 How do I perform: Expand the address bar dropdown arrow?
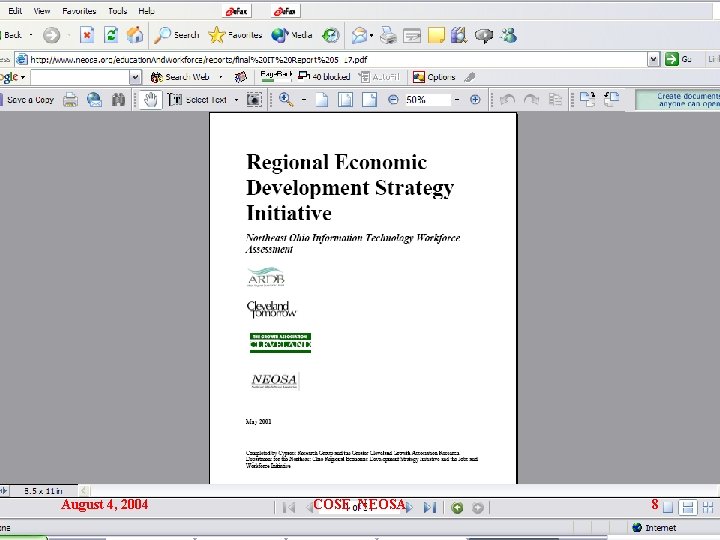click(x=653, y=59)
